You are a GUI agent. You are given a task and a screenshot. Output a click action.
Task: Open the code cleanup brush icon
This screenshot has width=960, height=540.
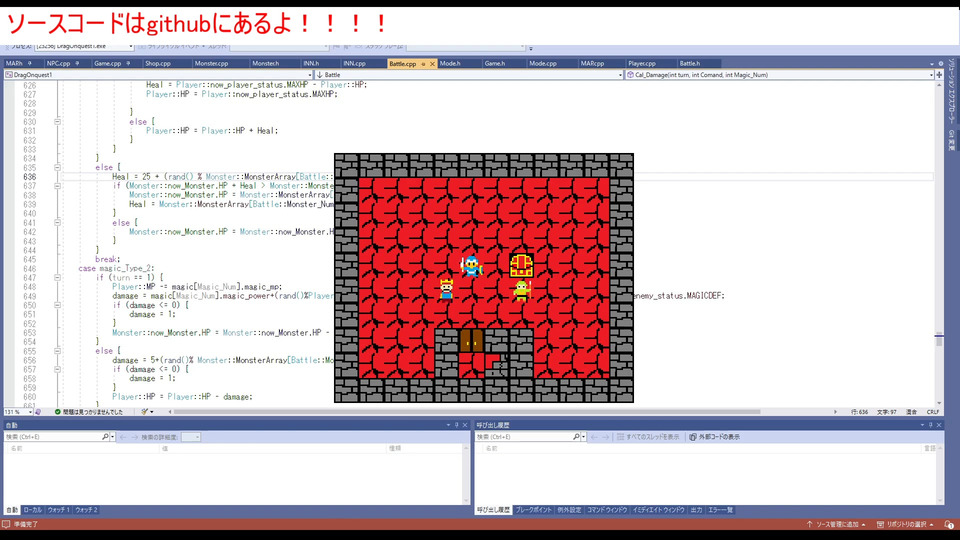pos(144,412)
